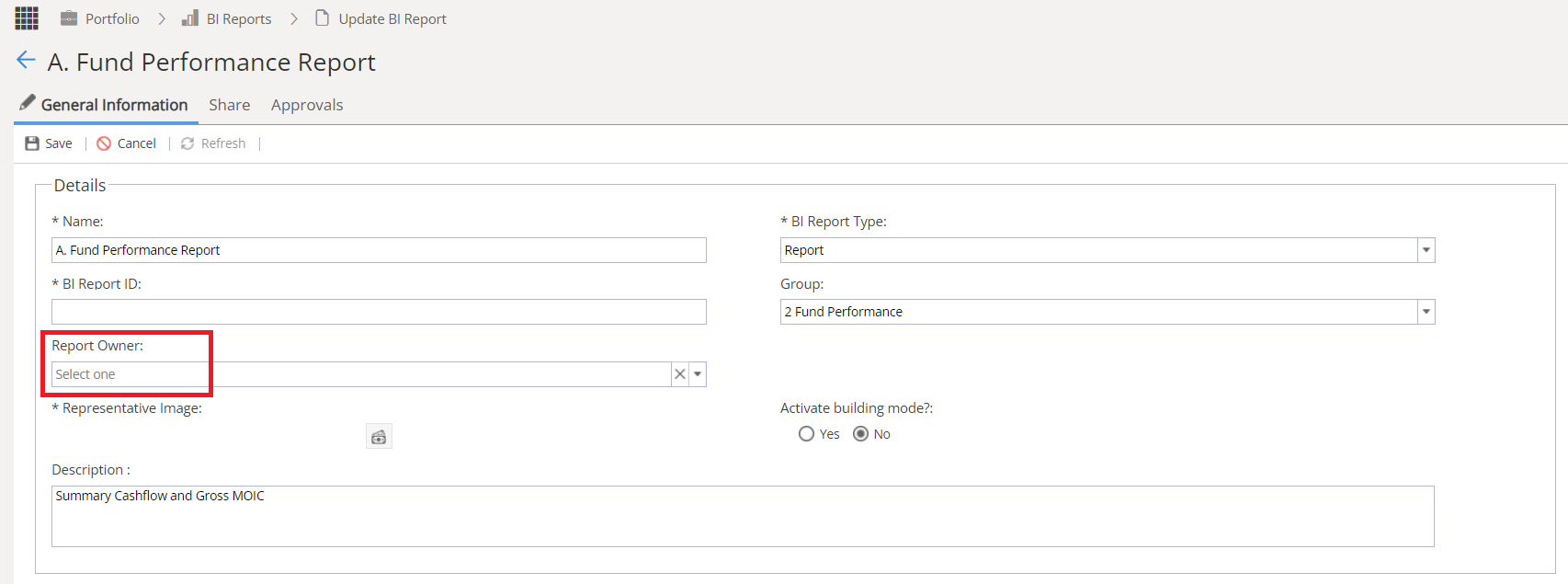Click the pencil icon on General Information

[x=28, y=102]
